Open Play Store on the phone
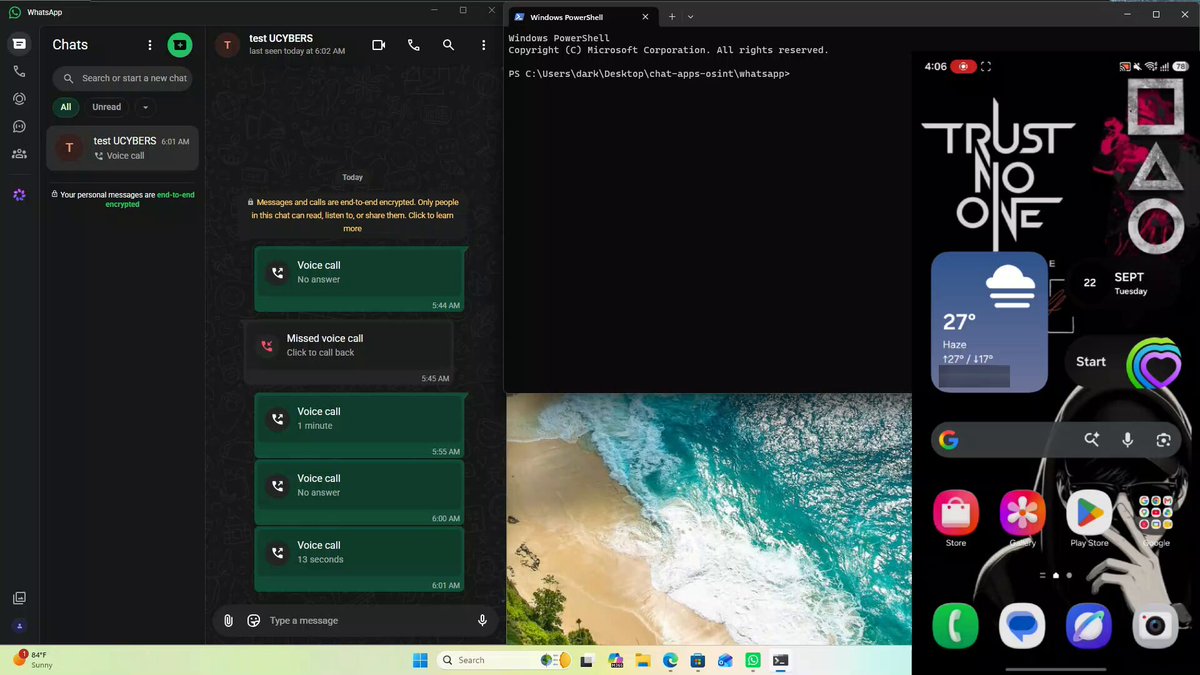The image size is (1200, 675). click(x=1089, y=518)
